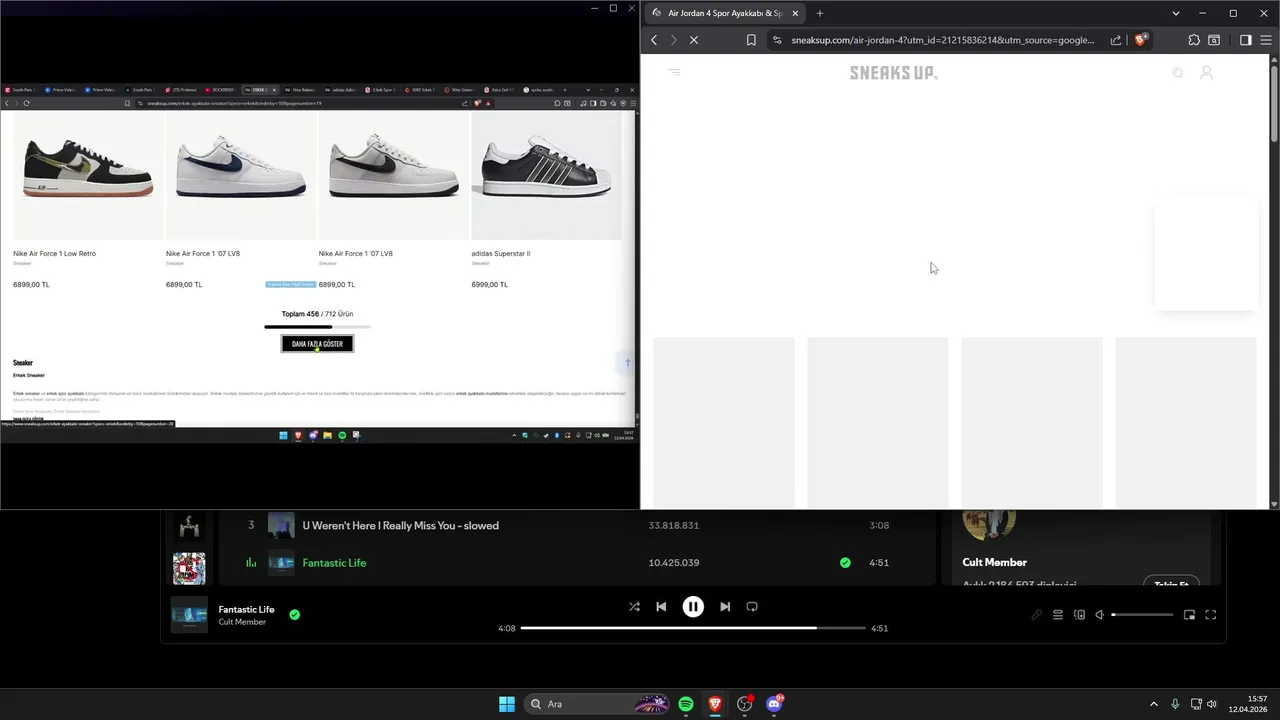Click the now playing album cover

click(189, 615)
